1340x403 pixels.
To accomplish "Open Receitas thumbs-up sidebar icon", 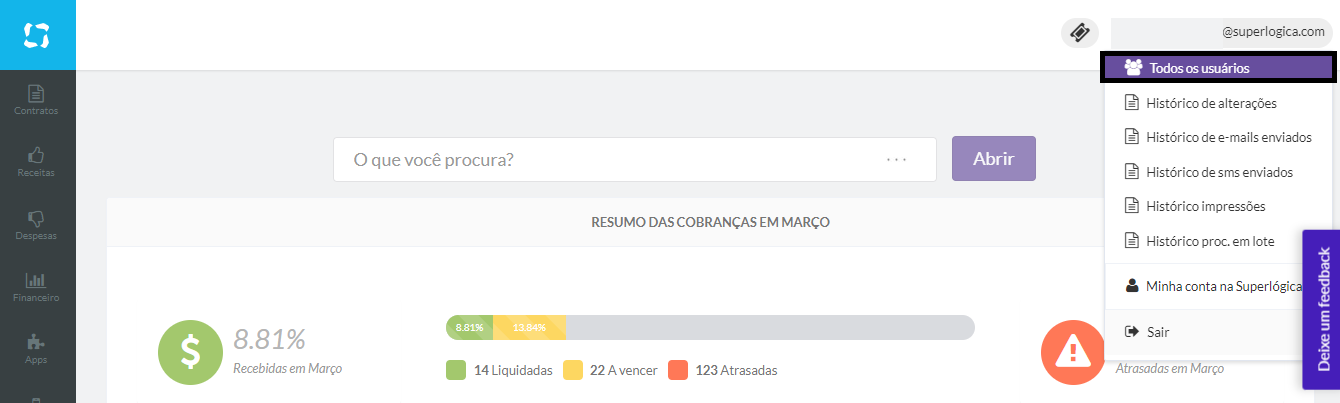I will click(x=37, y=160).
